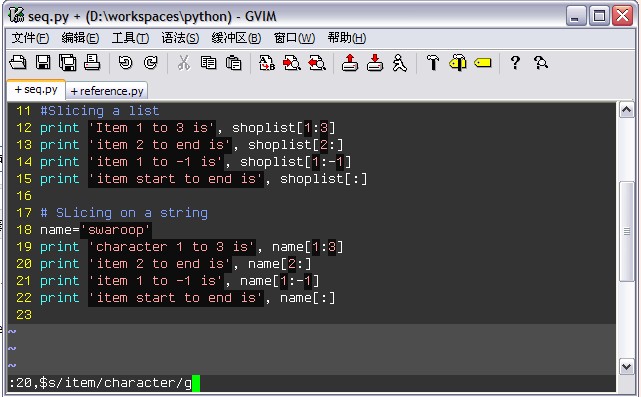This screenshot has height=397, width=641.
Task: Open the 帮助(H) menu
Action: pos(347,38)
